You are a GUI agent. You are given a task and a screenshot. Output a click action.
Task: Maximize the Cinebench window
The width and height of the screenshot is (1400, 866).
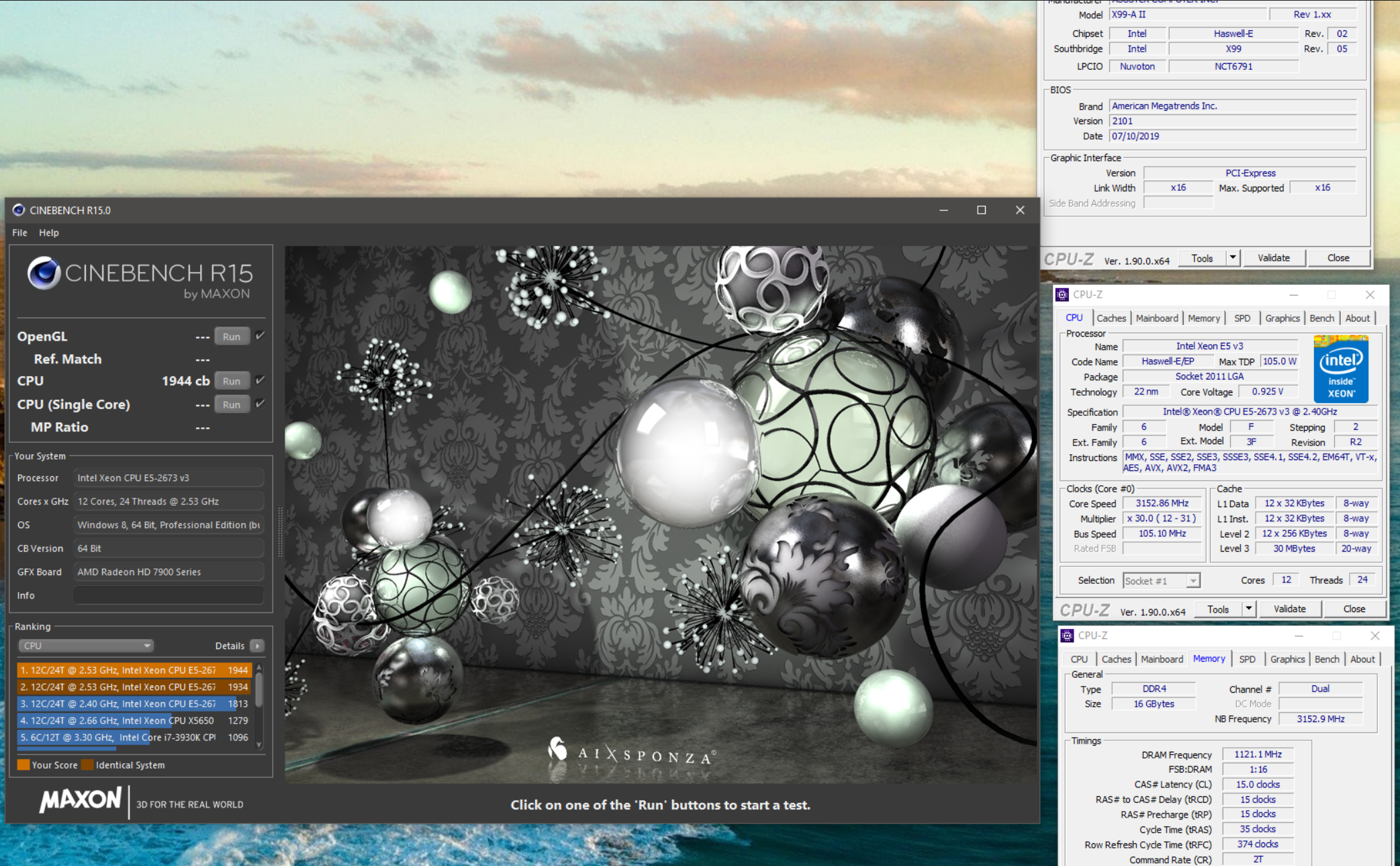(x=981, y=210)
